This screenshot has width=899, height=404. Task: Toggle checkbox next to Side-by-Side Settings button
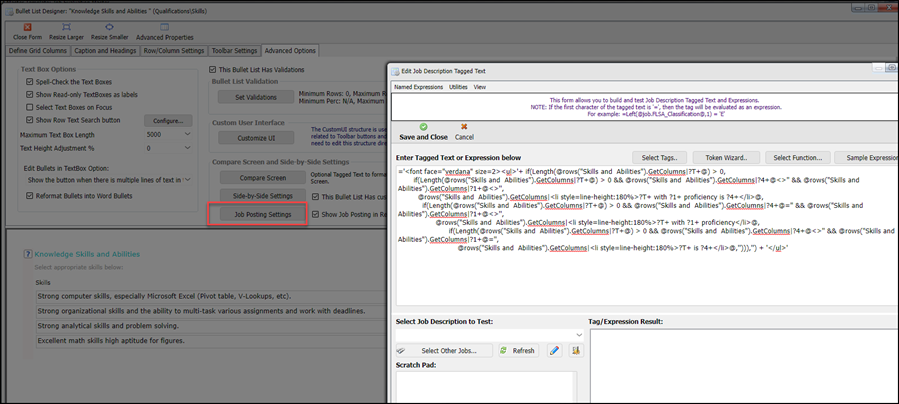[315, 196]
